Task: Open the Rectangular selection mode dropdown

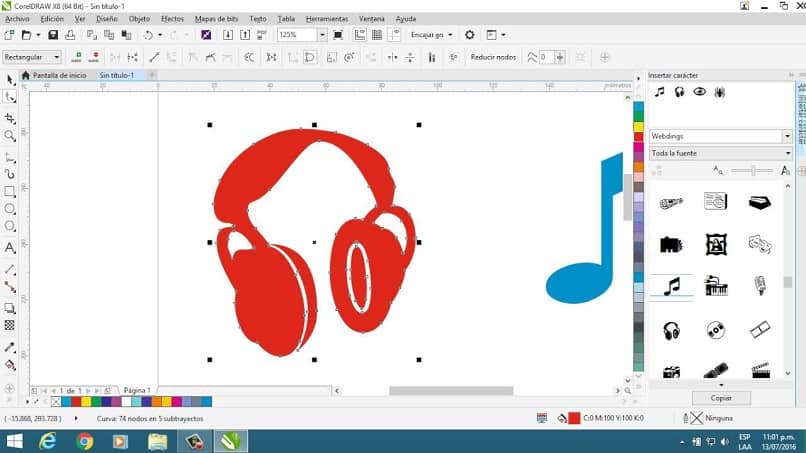Action: [x=56, y=58]
